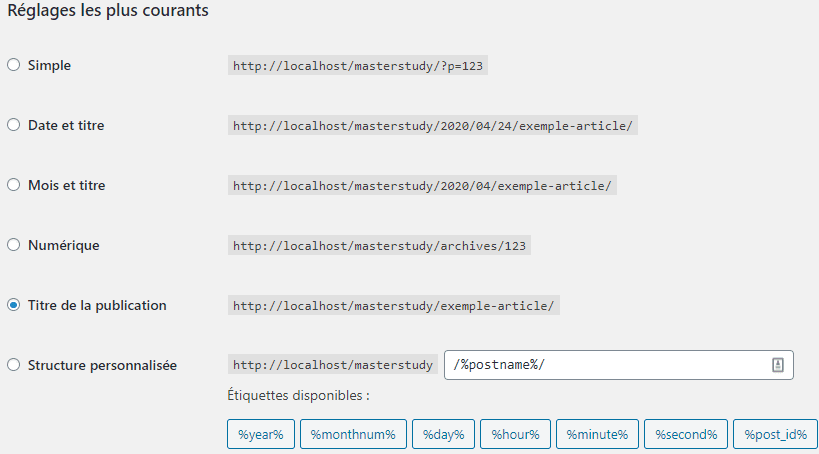Click the custom structure /%postname%/ input field
Image resolution: width=819 pixels, height=454 pixels.
[618, 365]
